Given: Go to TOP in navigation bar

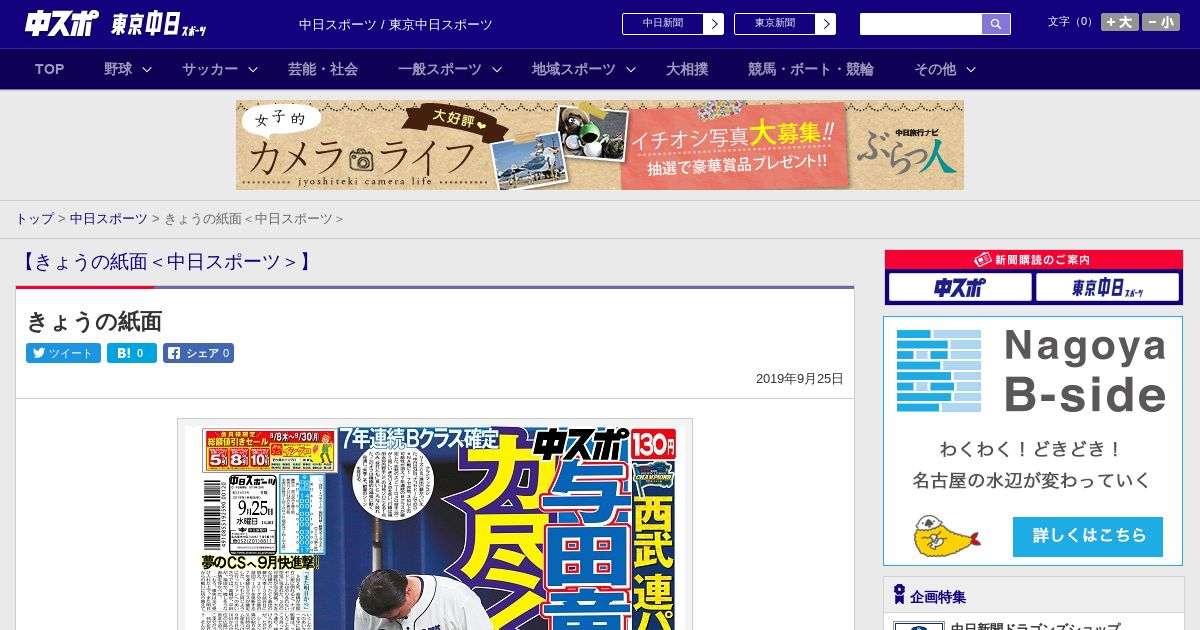Looking at the screenshot, I should click(50, 69).
